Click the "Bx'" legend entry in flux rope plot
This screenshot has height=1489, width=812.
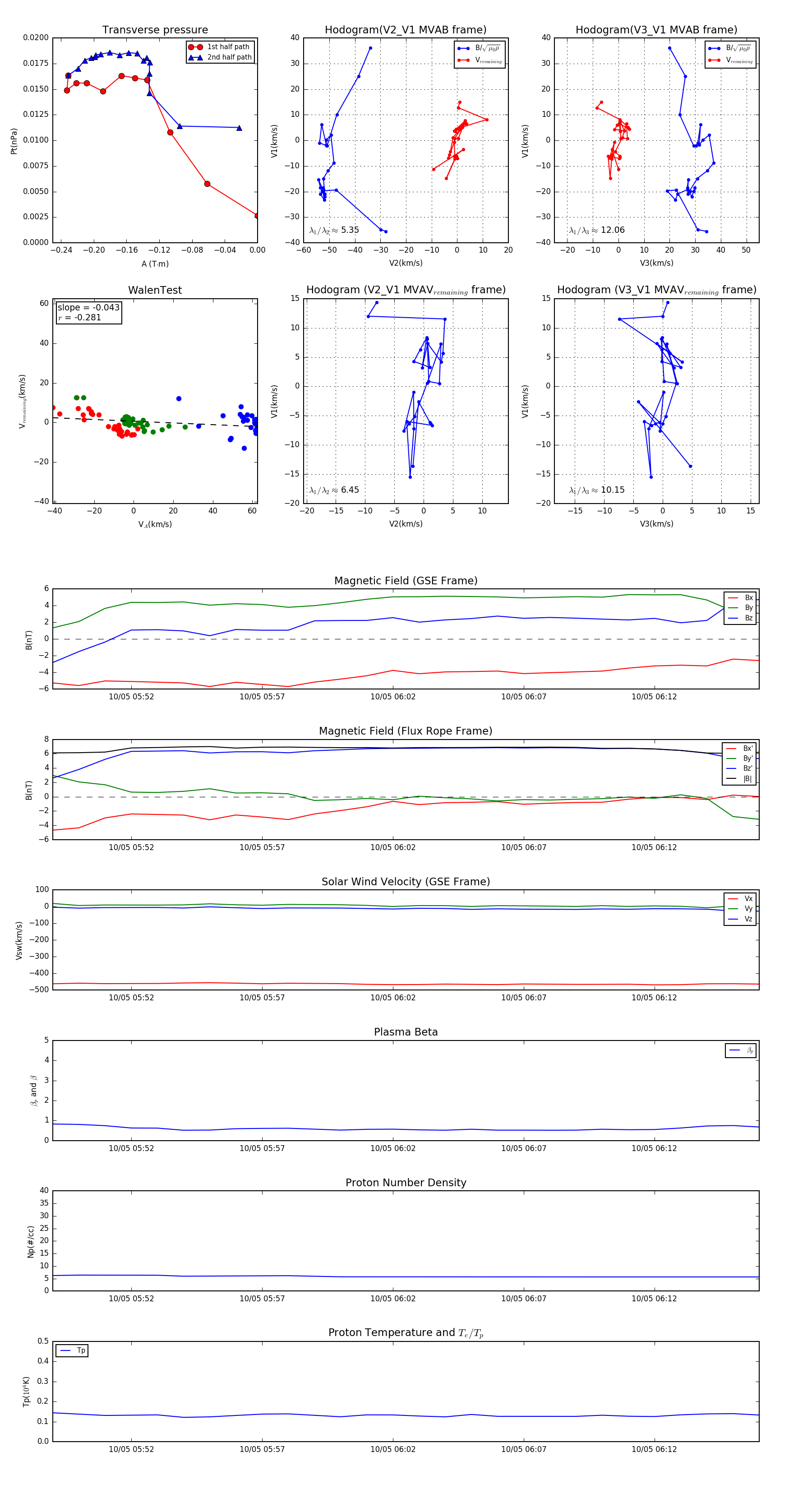point(740,748)
